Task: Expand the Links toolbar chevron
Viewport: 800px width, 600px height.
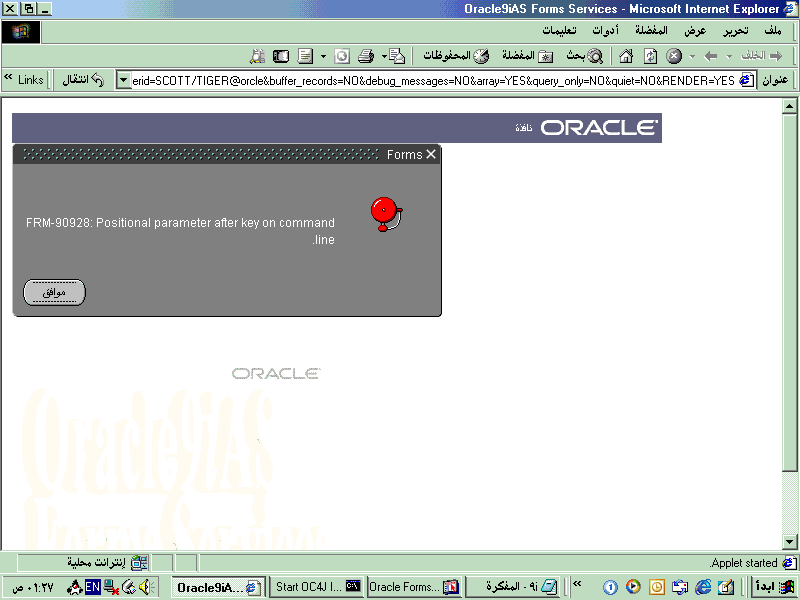Action: tap(9, 79)
